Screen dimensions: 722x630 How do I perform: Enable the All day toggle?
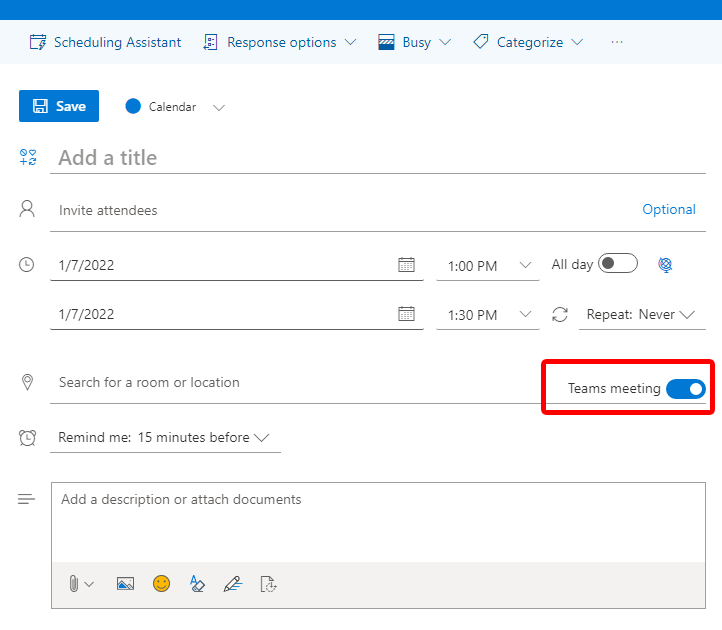coord(617,264)
